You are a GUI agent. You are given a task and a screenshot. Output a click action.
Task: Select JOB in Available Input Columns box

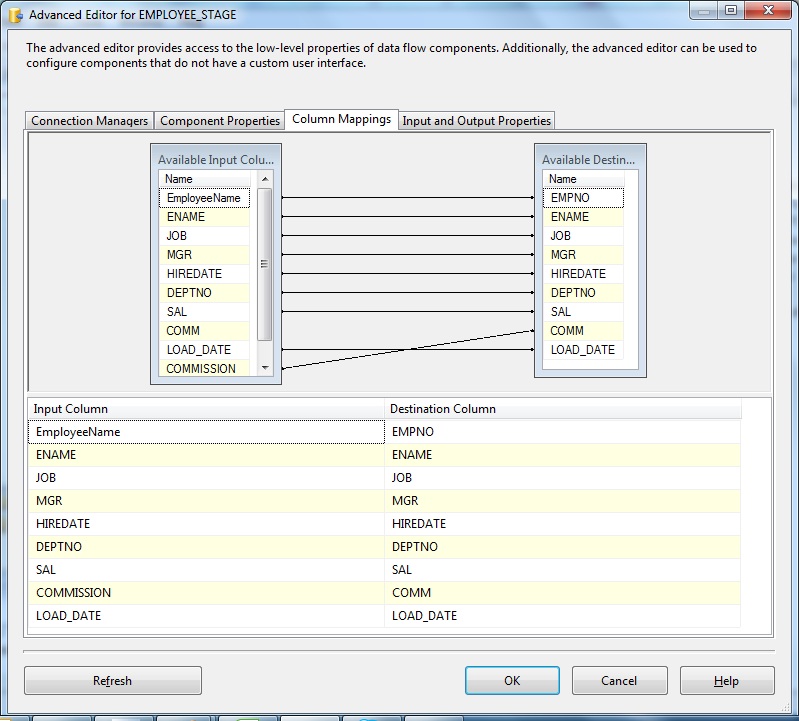click(204, 236)
